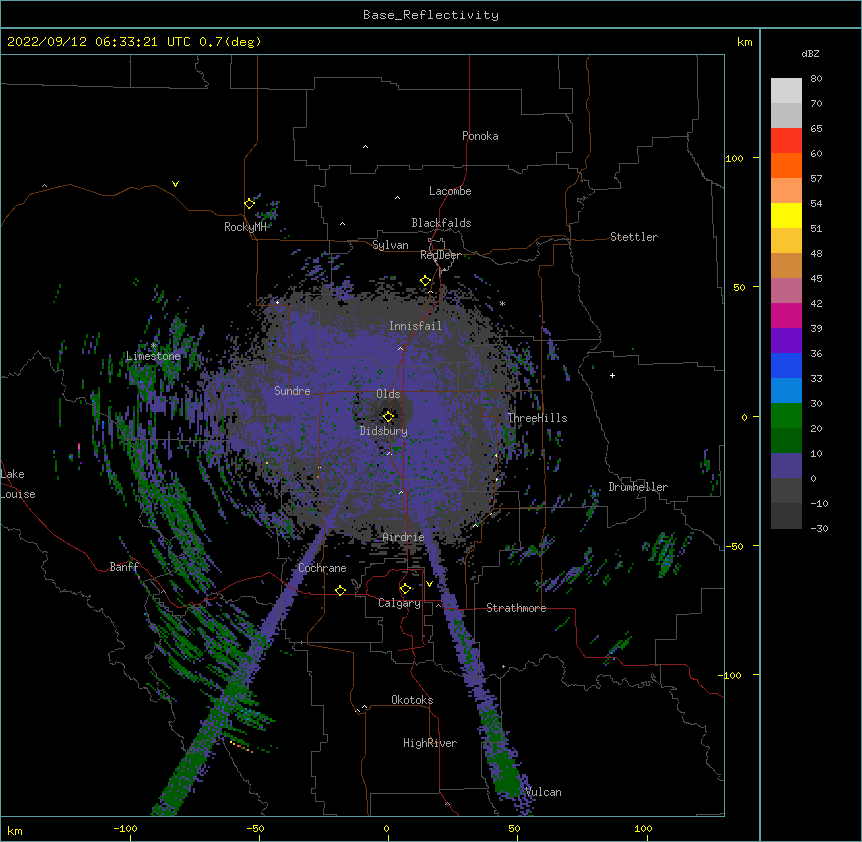Click the 100 tick on the right km axis

734,158
